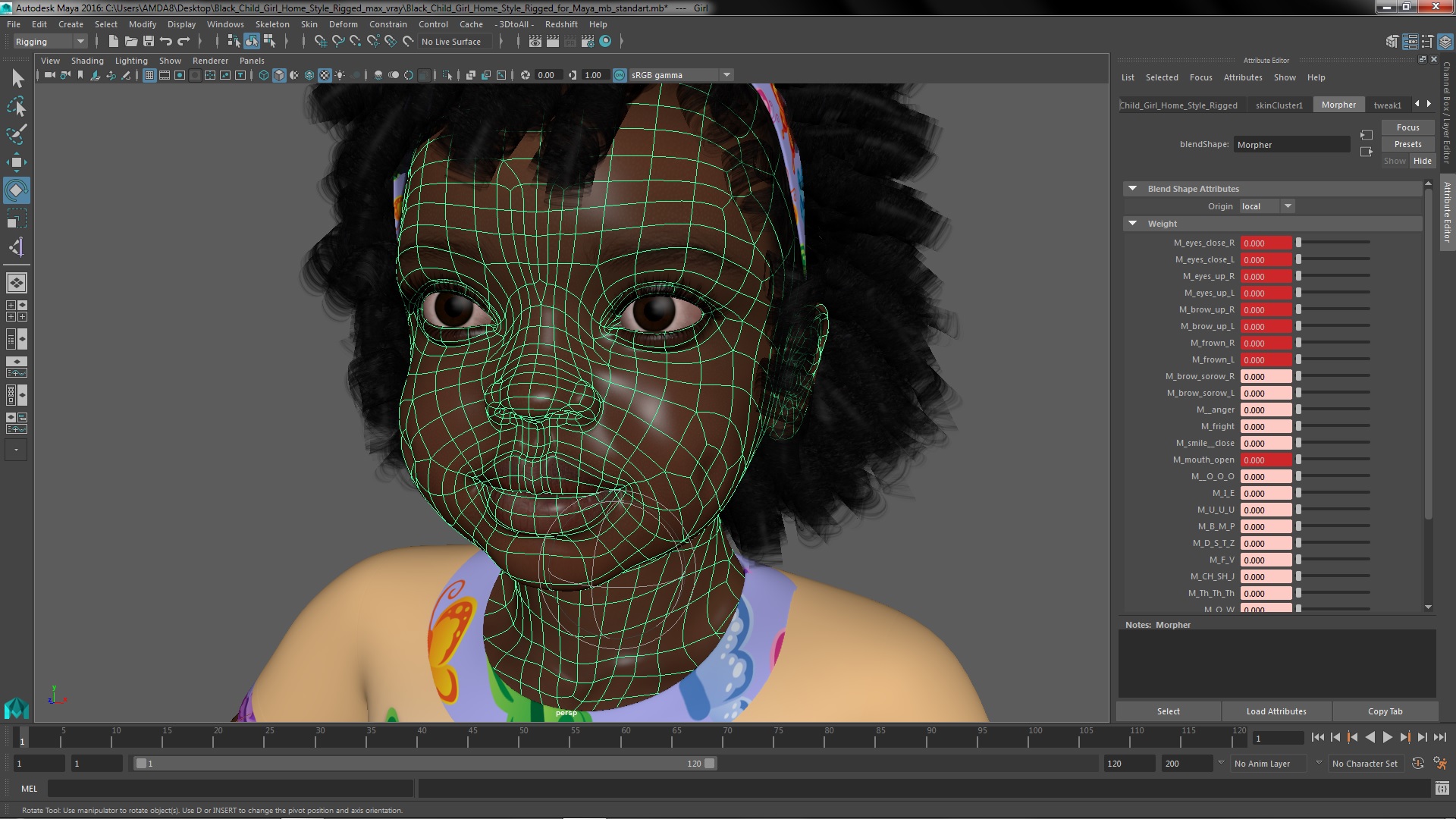The height and width of the screenshot is (819, 1456).
Task: Click the MEL command line input
Action: click(231, 789)
